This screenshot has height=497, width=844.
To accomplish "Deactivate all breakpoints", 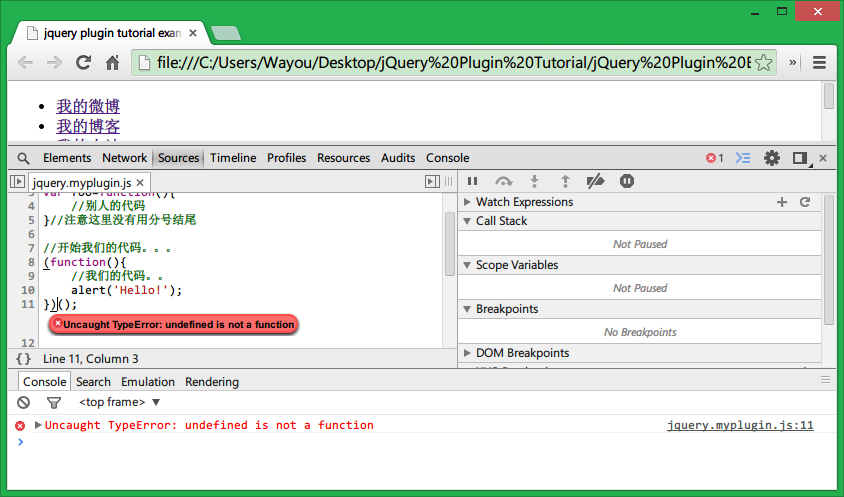I will click(x=595, y=181).
